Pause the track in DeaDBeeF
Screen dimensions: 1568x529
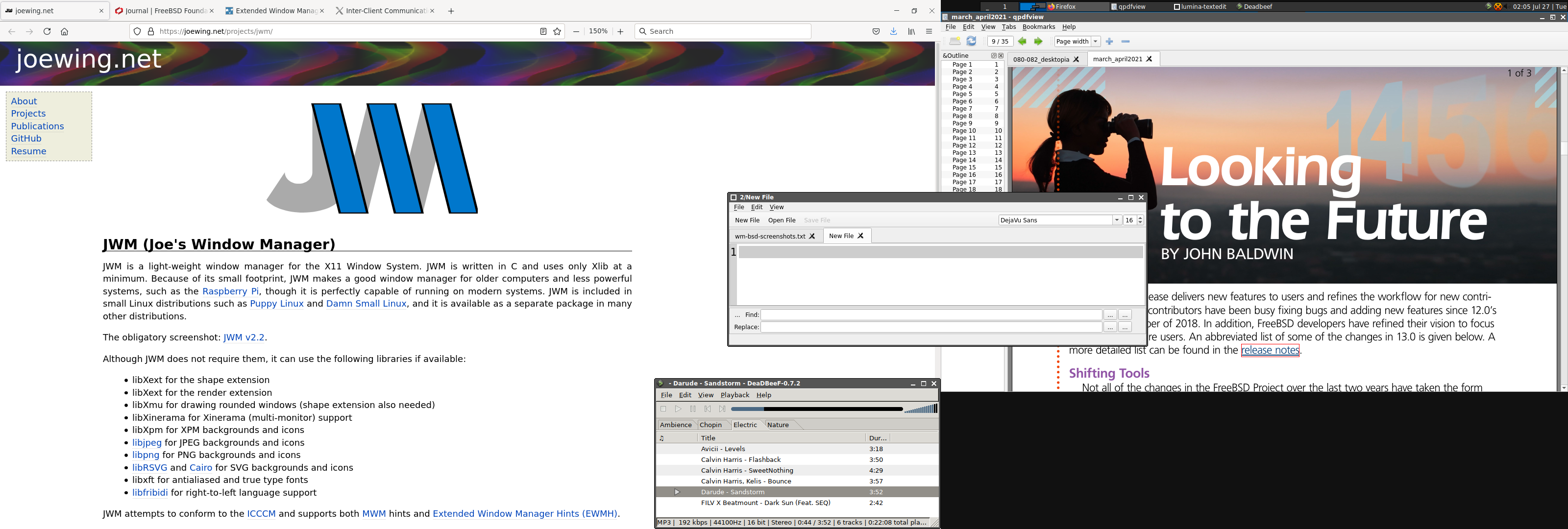(693, 409)
